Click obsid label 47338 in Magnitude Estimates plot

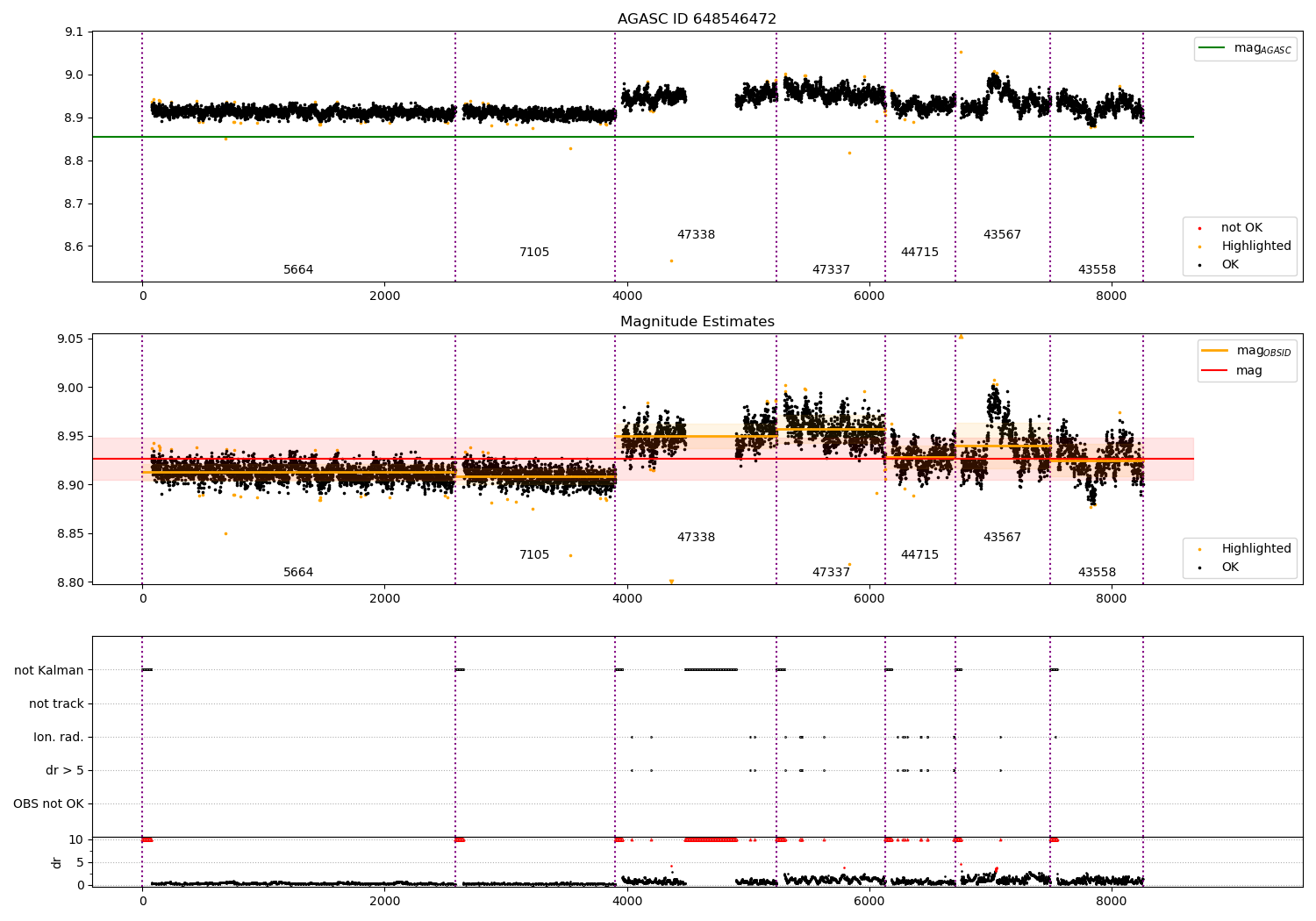pos(696,537)
